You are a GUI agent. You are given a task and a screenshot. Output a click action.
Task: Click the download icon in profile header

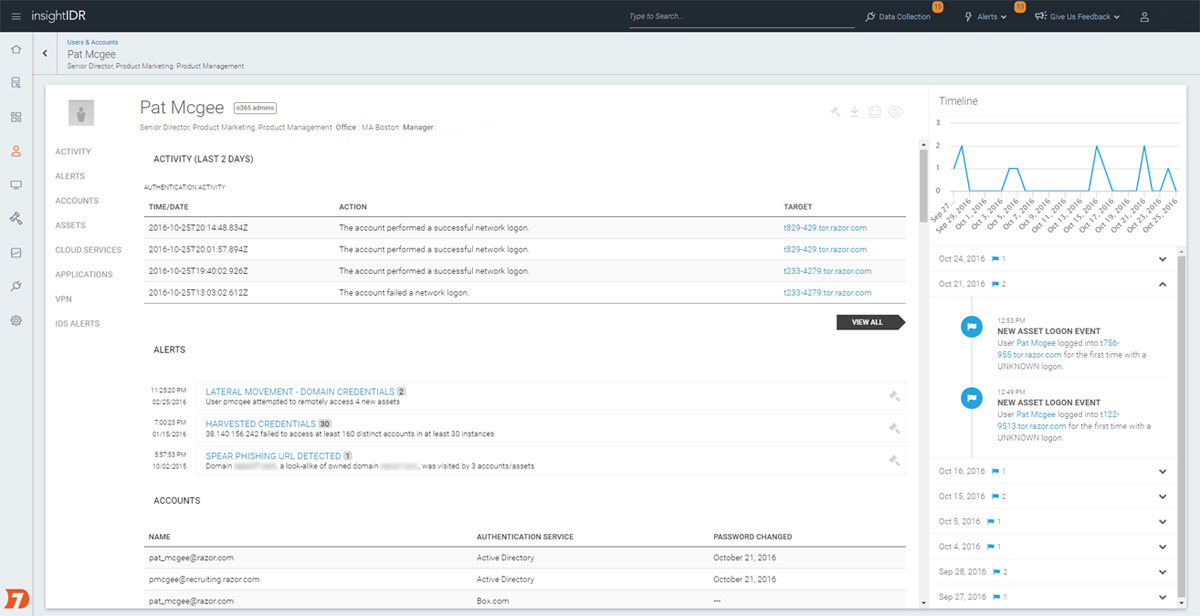(855, 112)
